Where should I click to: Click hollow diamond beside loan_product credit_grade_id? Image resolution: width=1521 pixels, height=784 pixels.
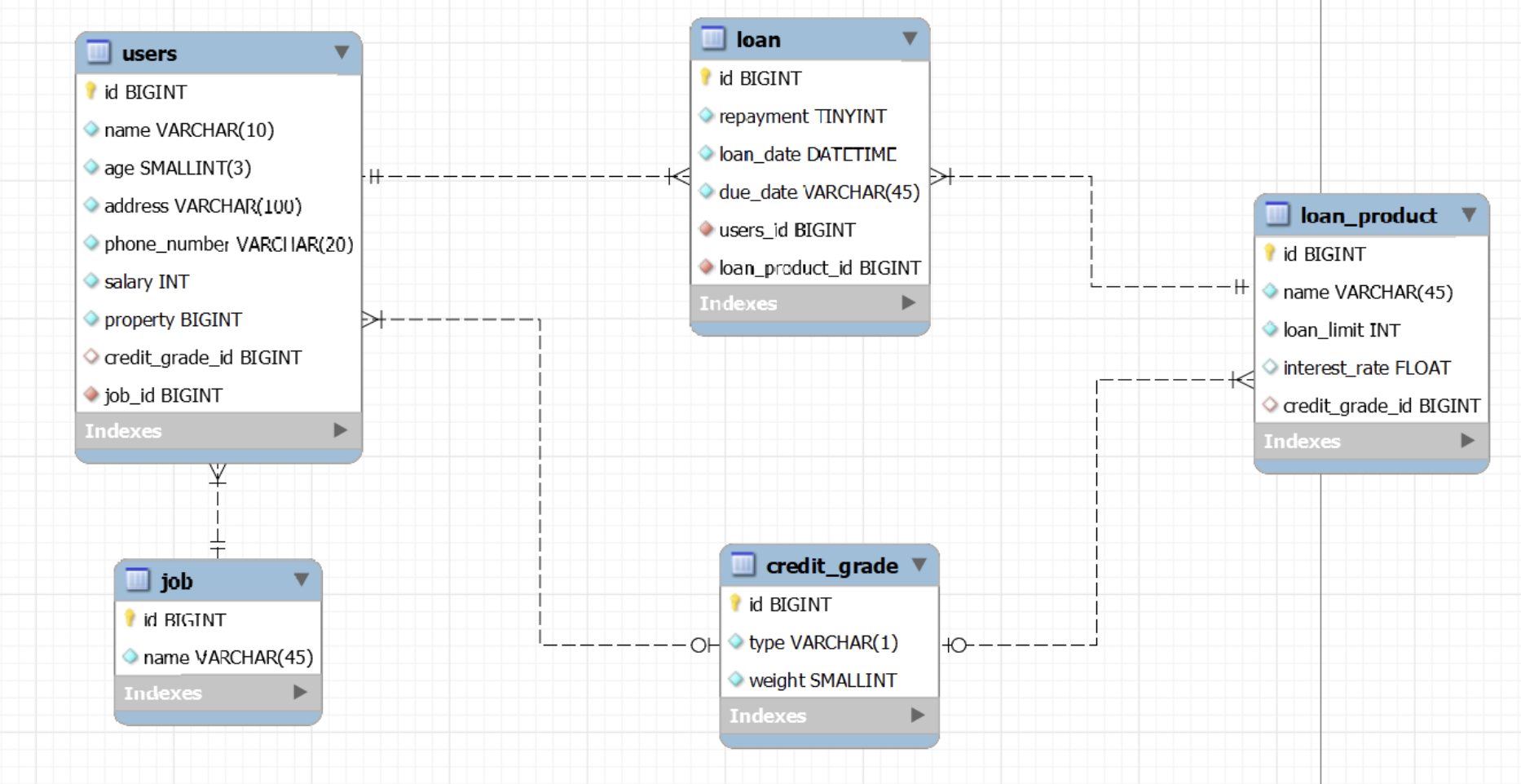coord(1270,404)
